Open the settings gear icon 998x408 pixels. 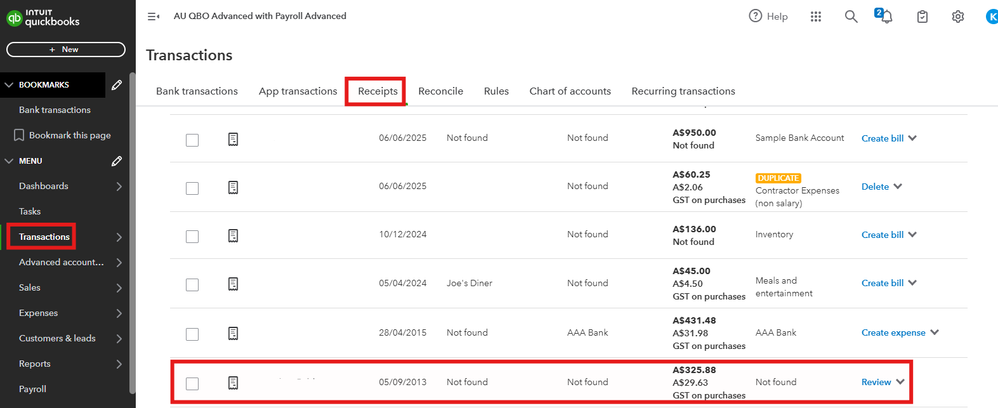pos(958,17)
